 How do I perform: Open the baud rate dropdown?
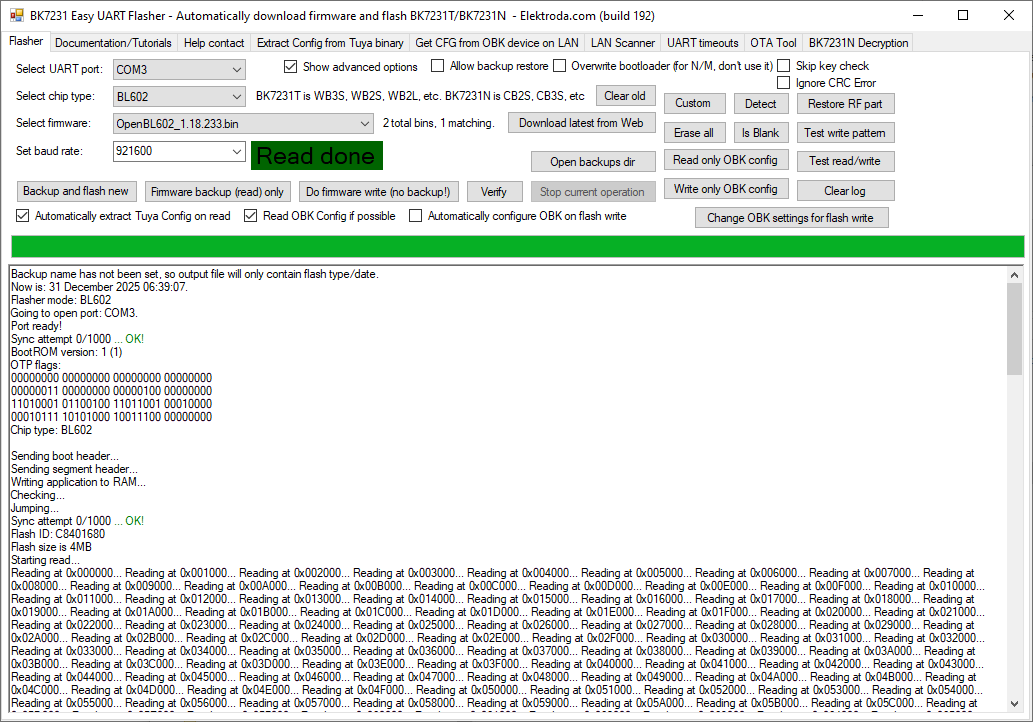point(237,152)
